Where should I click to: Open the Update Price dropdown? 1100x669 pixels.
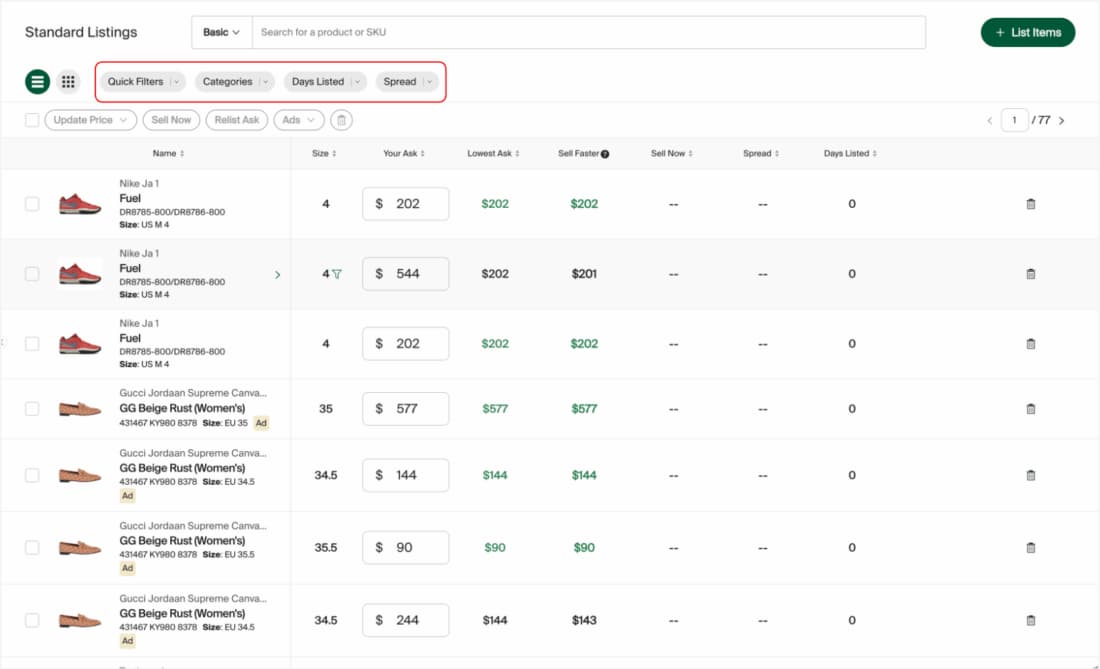click(x=90, y=119)
